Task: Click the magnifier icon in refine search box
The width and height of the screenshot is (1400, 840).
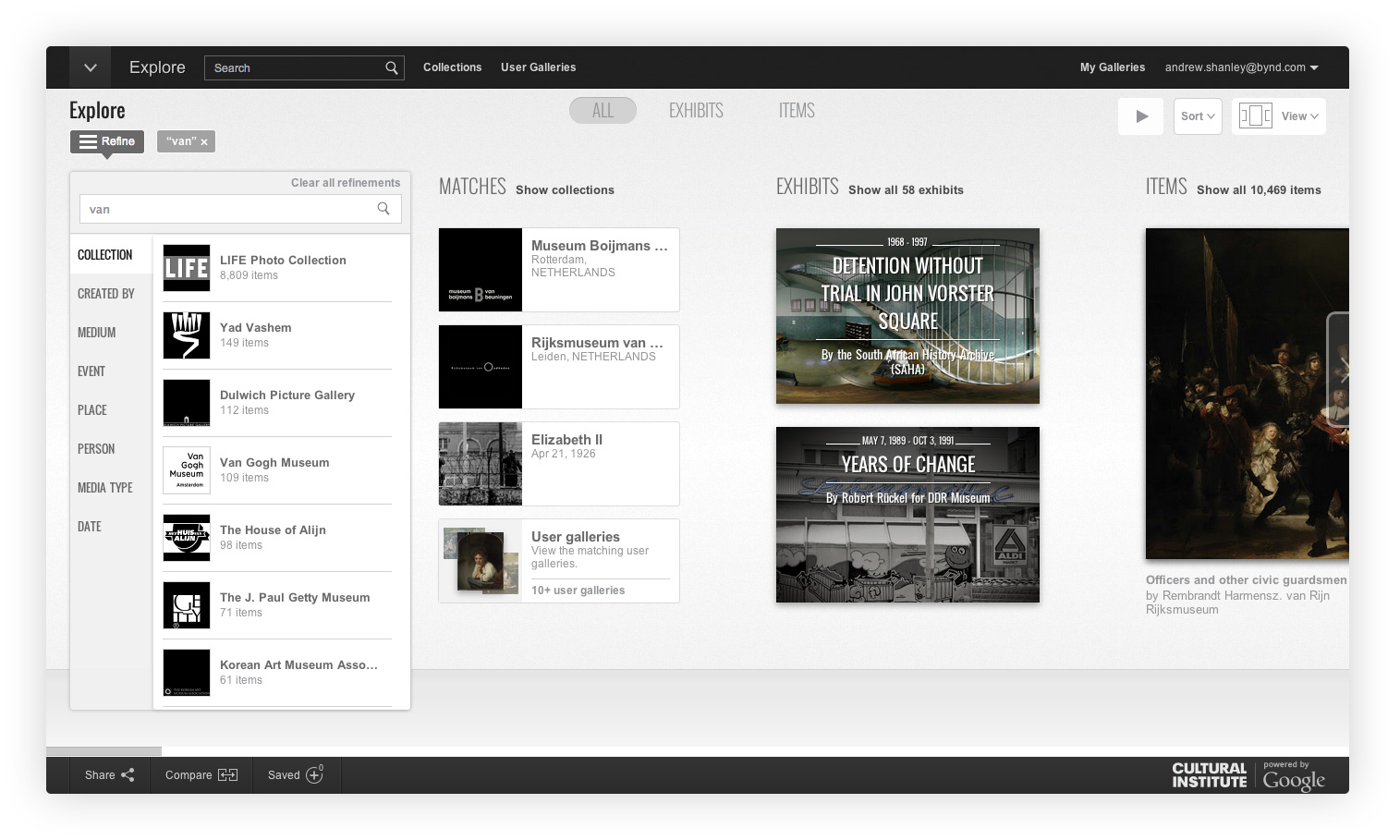Action: tap(383, 209)
